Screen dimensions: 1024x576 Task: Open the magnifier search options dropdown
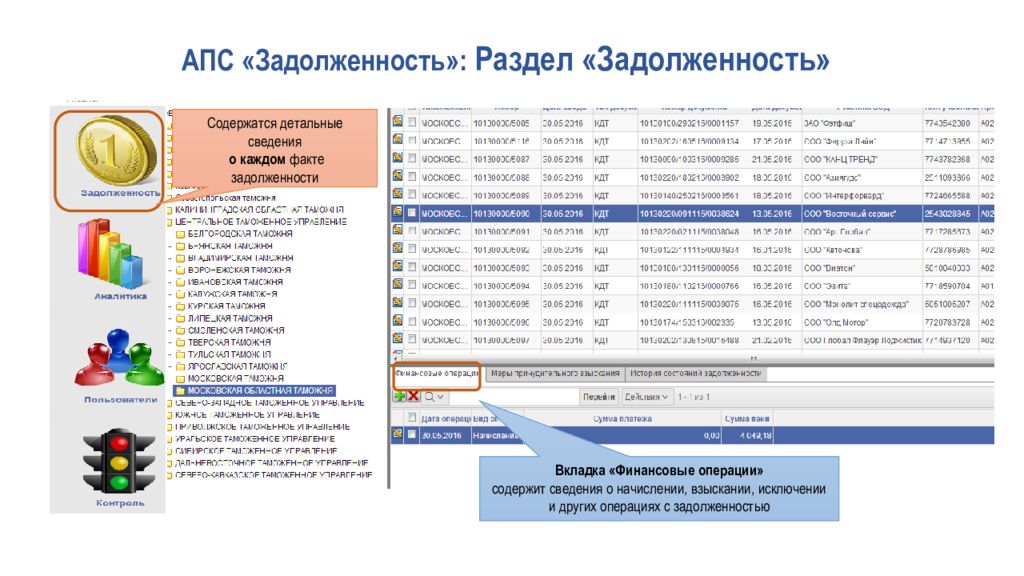[434, 396]
